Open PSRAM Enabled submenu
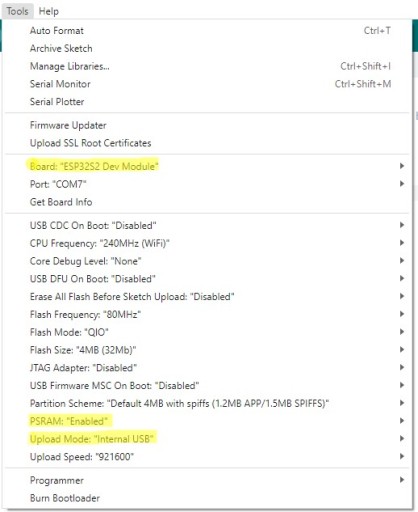The width and height of the screenshot is (418, 512). click(x=207, y=421)
